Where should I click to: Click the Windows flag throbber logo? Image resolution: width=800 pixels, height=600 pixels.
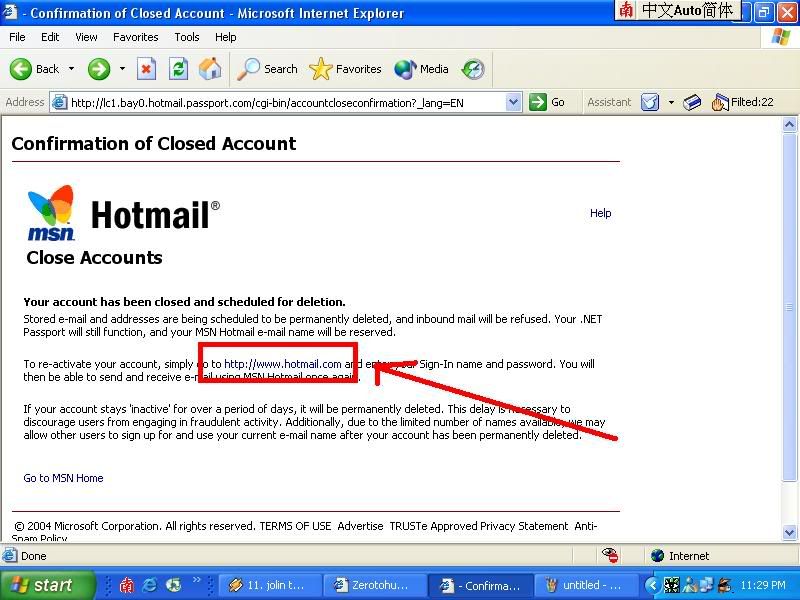(x=781, y=37)
